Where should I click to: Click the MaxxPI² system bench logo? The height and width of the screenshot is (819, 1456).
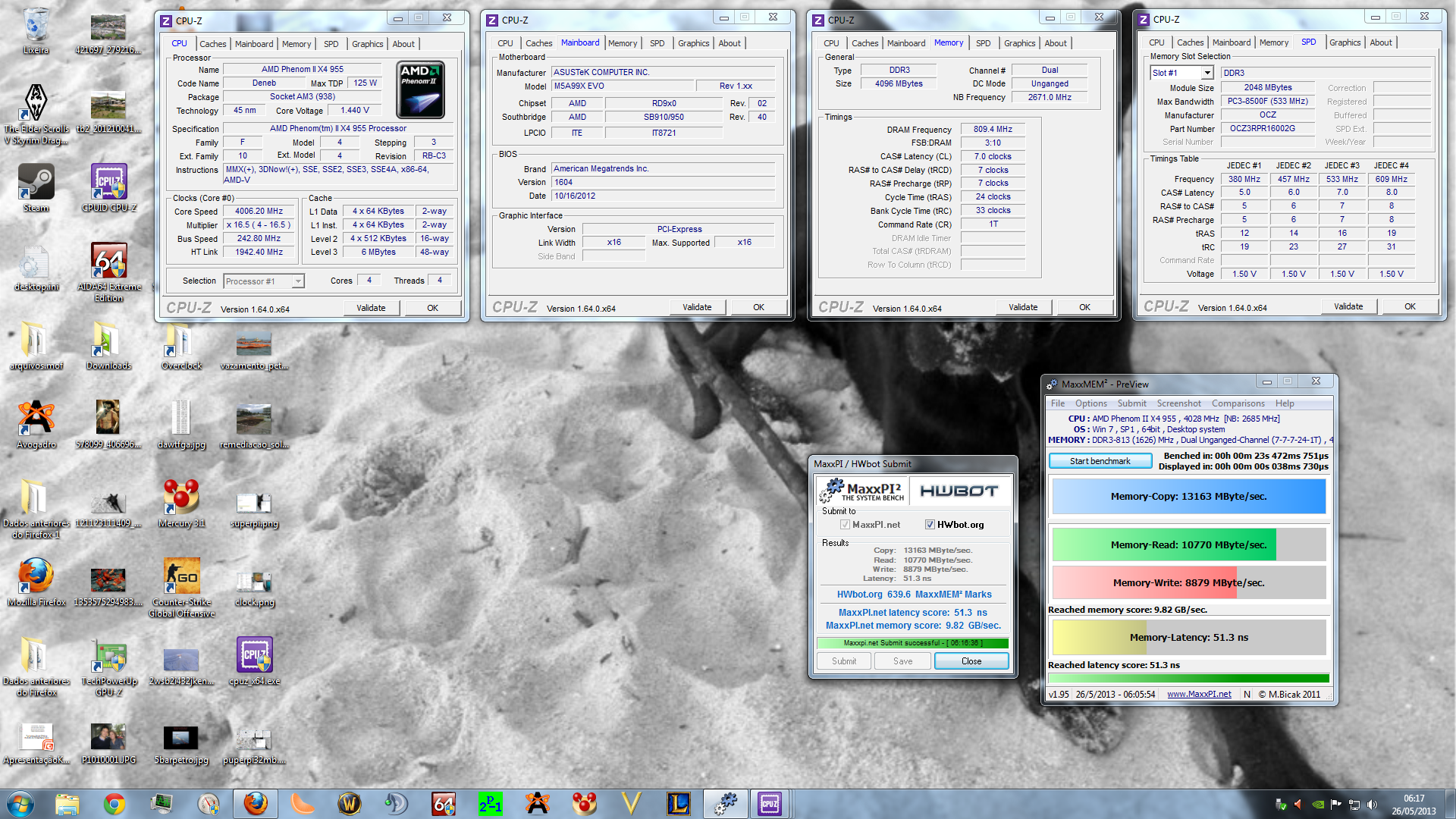(x=862, y=491)
